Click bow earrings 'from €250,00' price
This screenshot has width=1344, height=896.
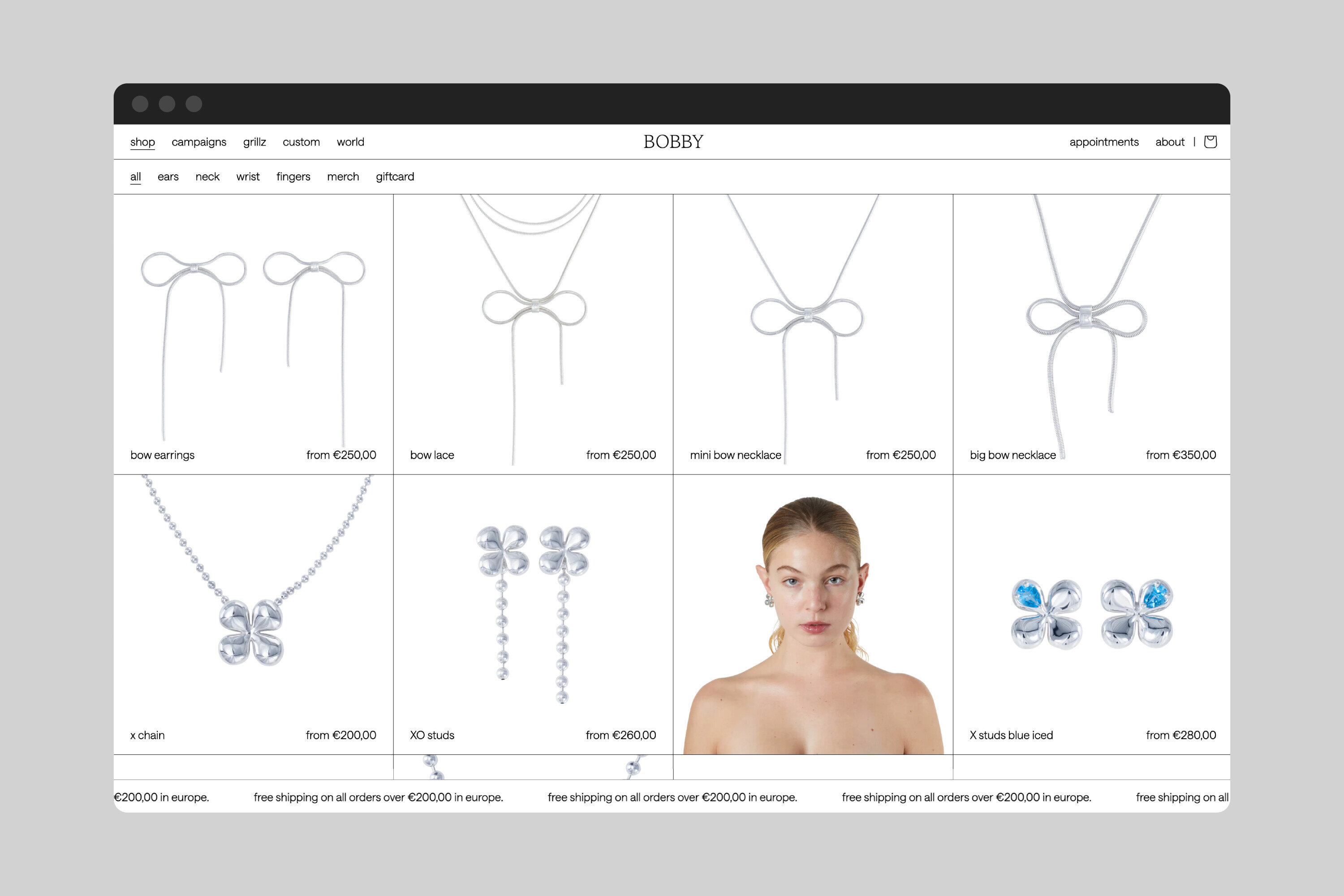(341, 455)
